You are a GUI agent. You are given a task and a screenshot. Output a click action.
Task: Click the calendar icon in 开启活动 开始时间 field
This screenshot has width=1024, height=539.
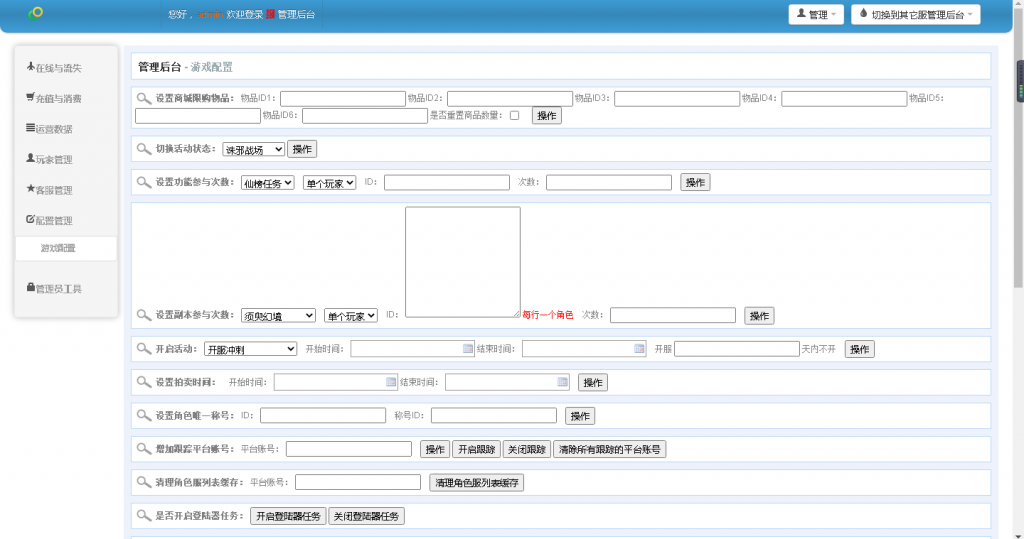468,349
